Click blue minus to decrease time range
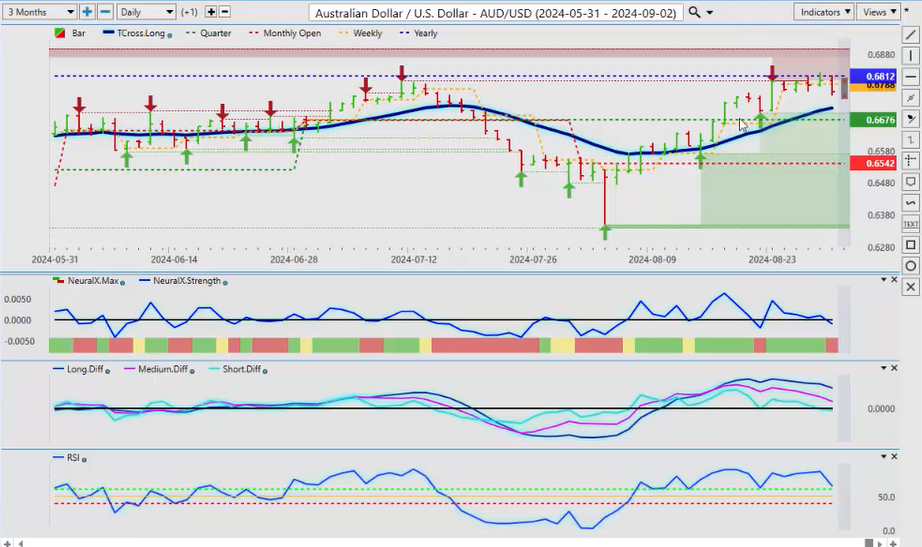922x547 pixels. click(105, 12)
